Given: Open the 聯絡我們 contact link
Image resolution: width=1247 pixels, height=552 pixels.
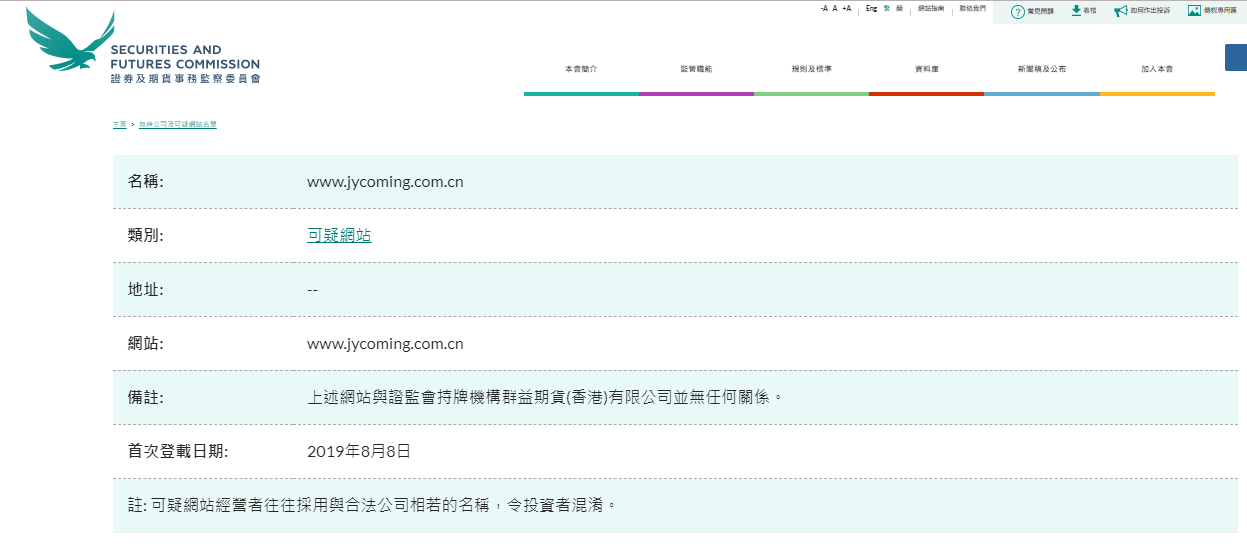Looking at the screenshot, I should pos(972,8).
